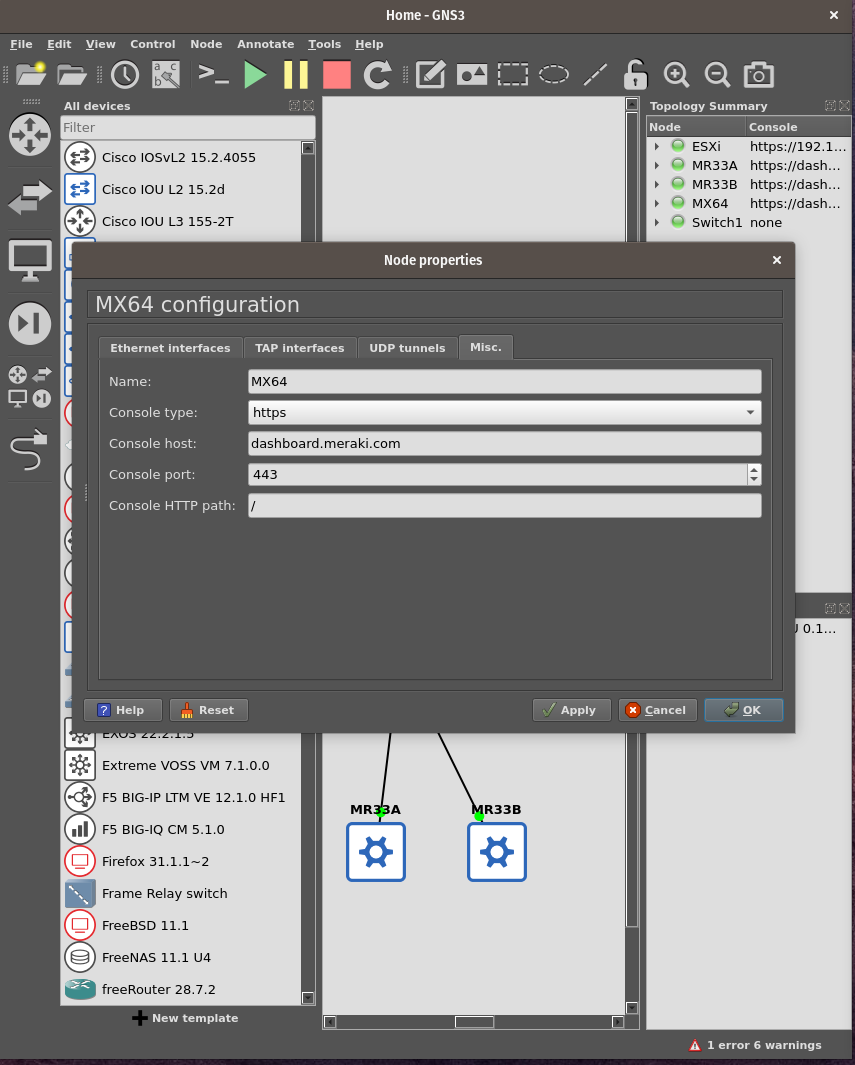Click the red Stop all nodes icon
Screen dimensions: 855x1065
point(337,74)
